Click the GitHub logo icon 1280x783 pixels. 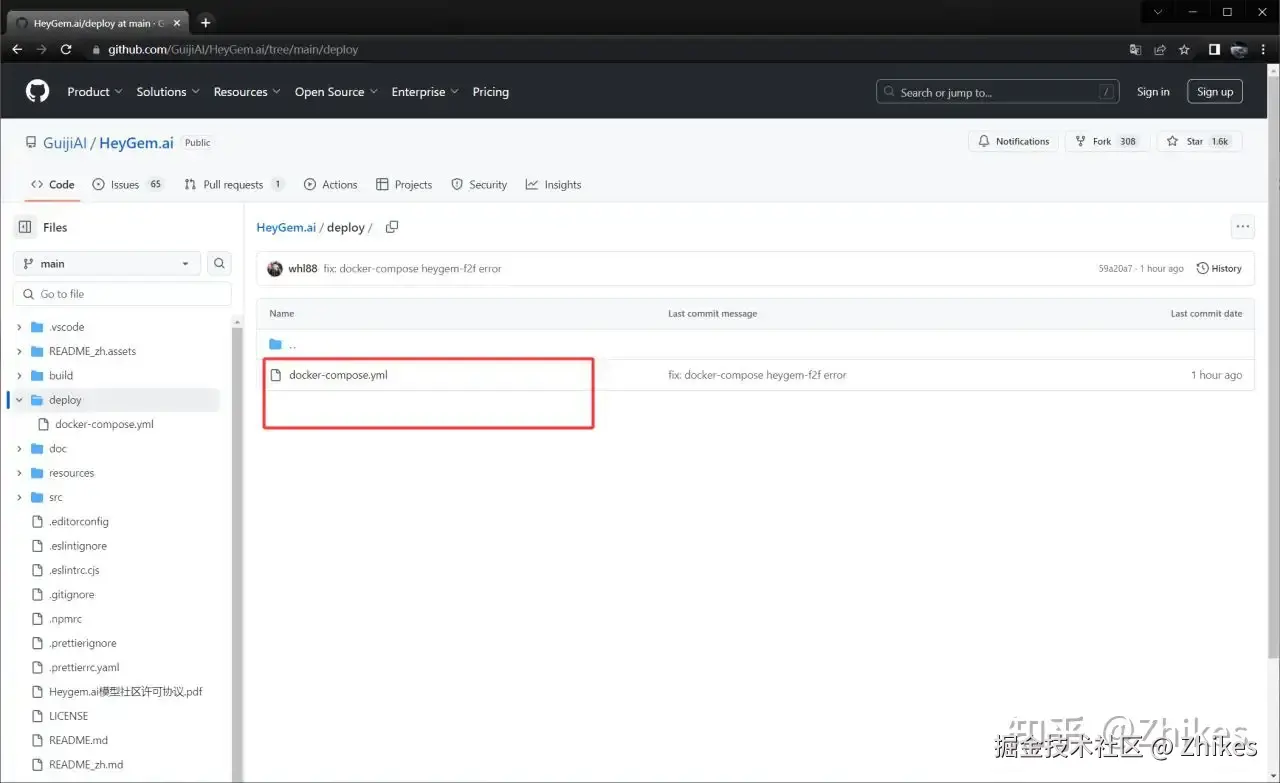tap(37, 91)
